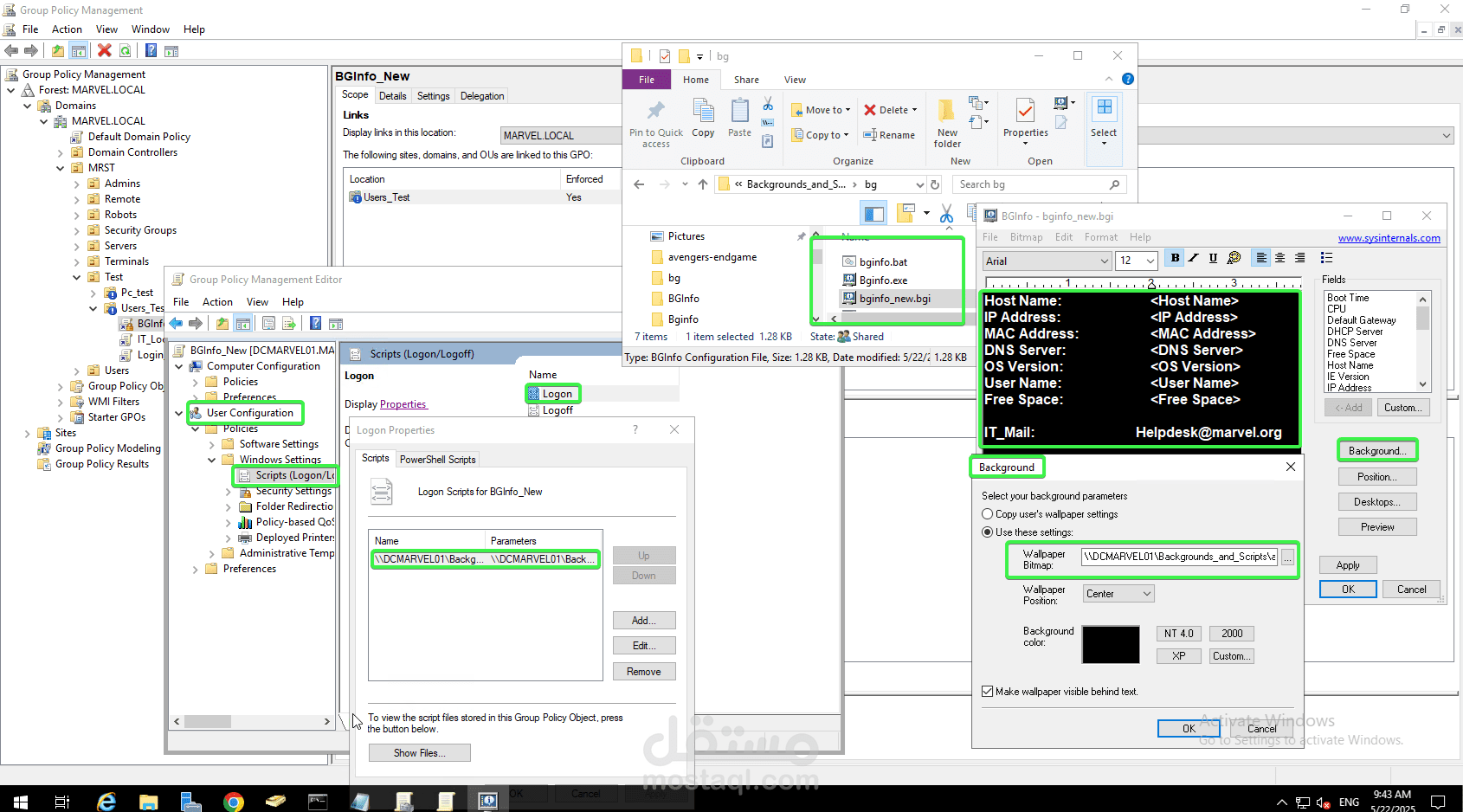Click the Help icon in GPM Editor toolbar

point(316,323)
